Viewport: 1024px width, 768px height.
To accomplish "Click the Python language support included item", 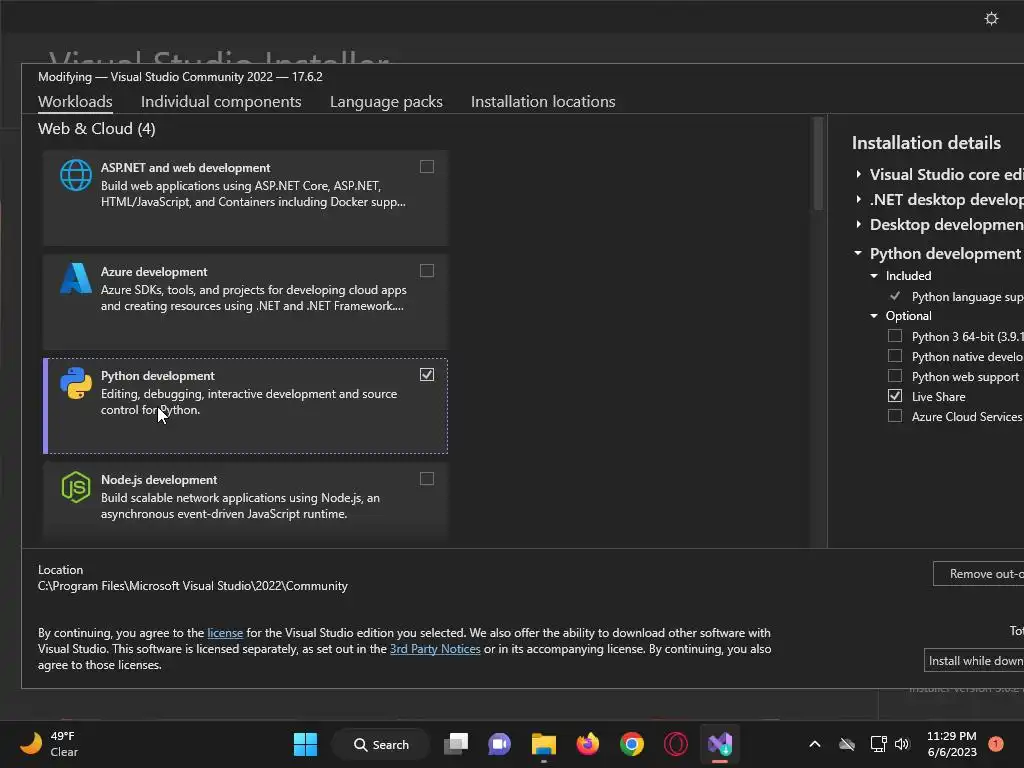I will 967,296.
